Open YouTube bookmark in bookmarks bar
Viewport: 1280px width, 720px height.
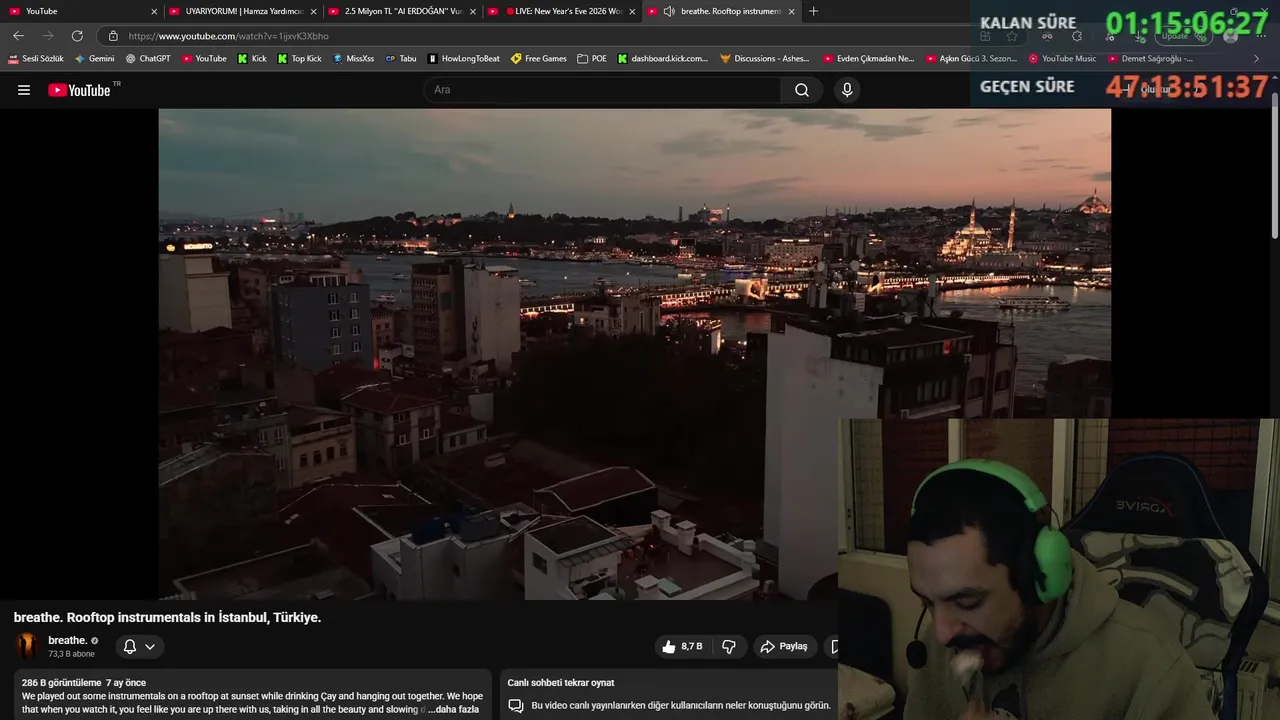click(204, 59)
